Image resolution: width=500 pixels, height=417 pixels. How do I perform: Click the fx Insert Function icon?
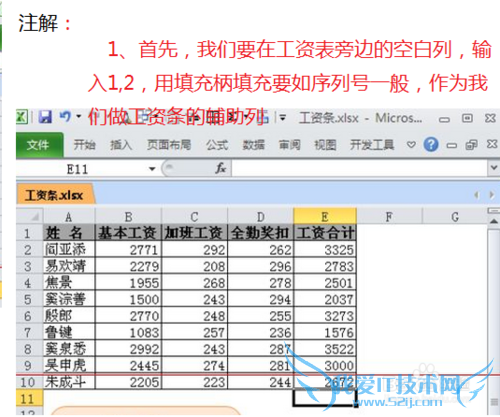point(221,168)
